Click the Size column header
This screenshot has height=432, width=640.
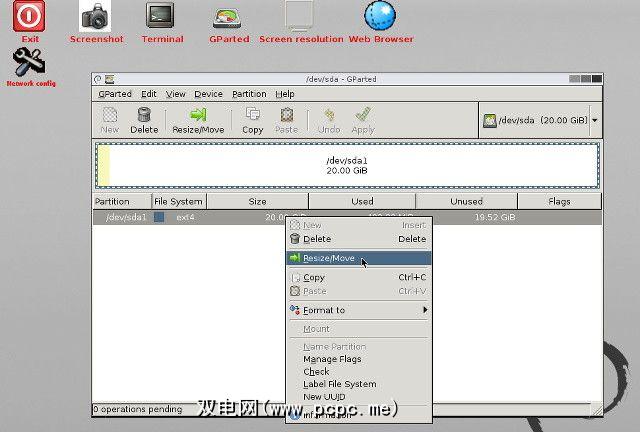258,201
